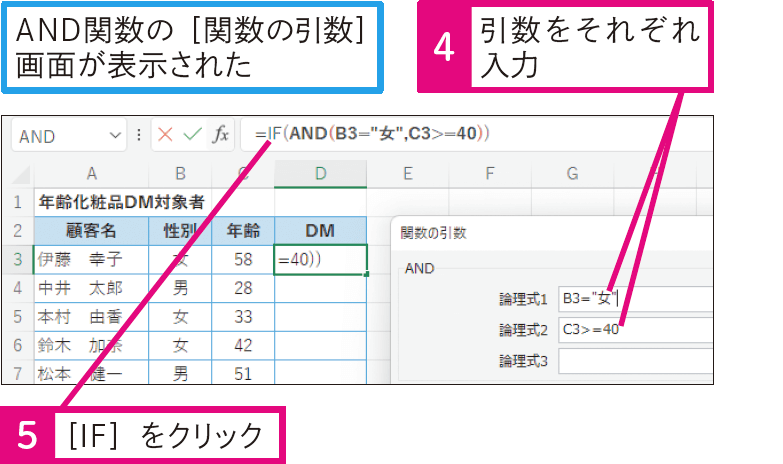This screenshot has width=783, height=464.
Task: Click the 論理式2 input field containing C3>=40
Action: (x=636, y=330)
